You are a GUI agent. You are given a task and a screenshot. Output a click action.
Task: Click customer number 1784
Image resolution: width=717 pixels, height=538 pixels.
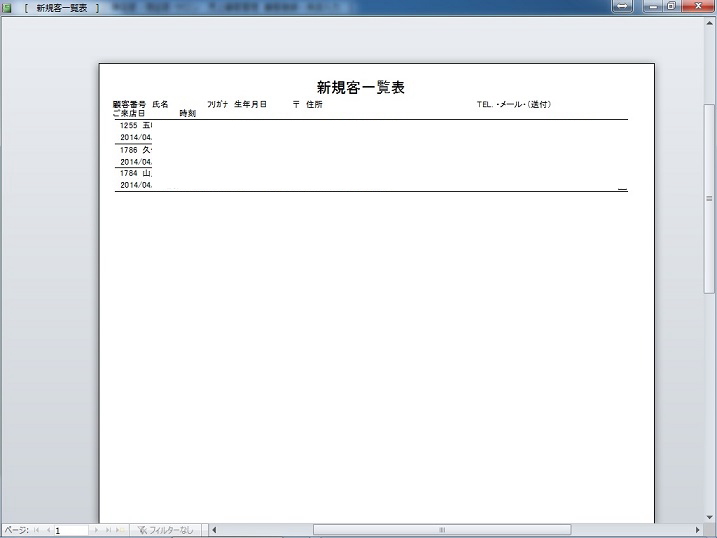pyautogui.click(x=128, y=173)
